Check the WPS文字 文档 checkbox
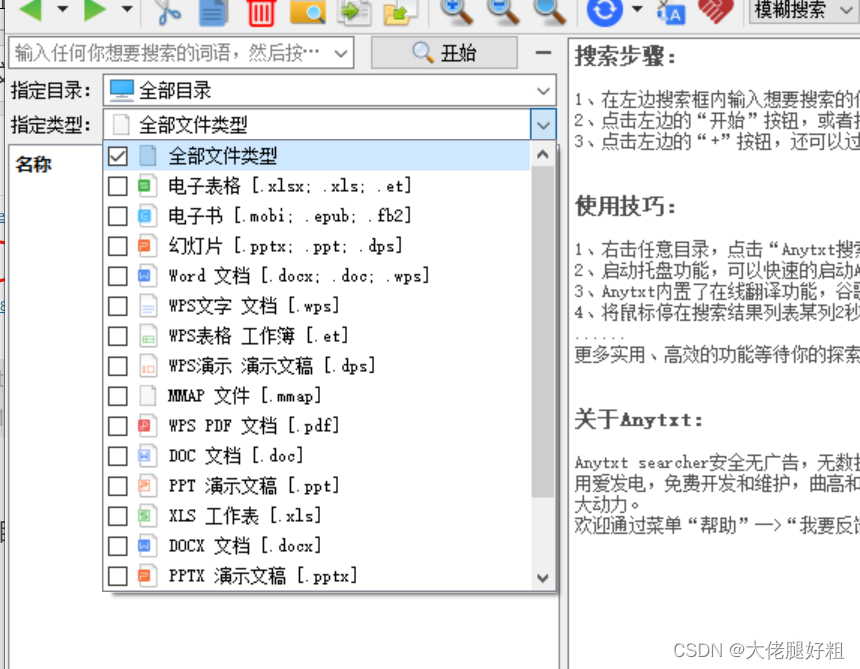 click(x=118, y=306)
